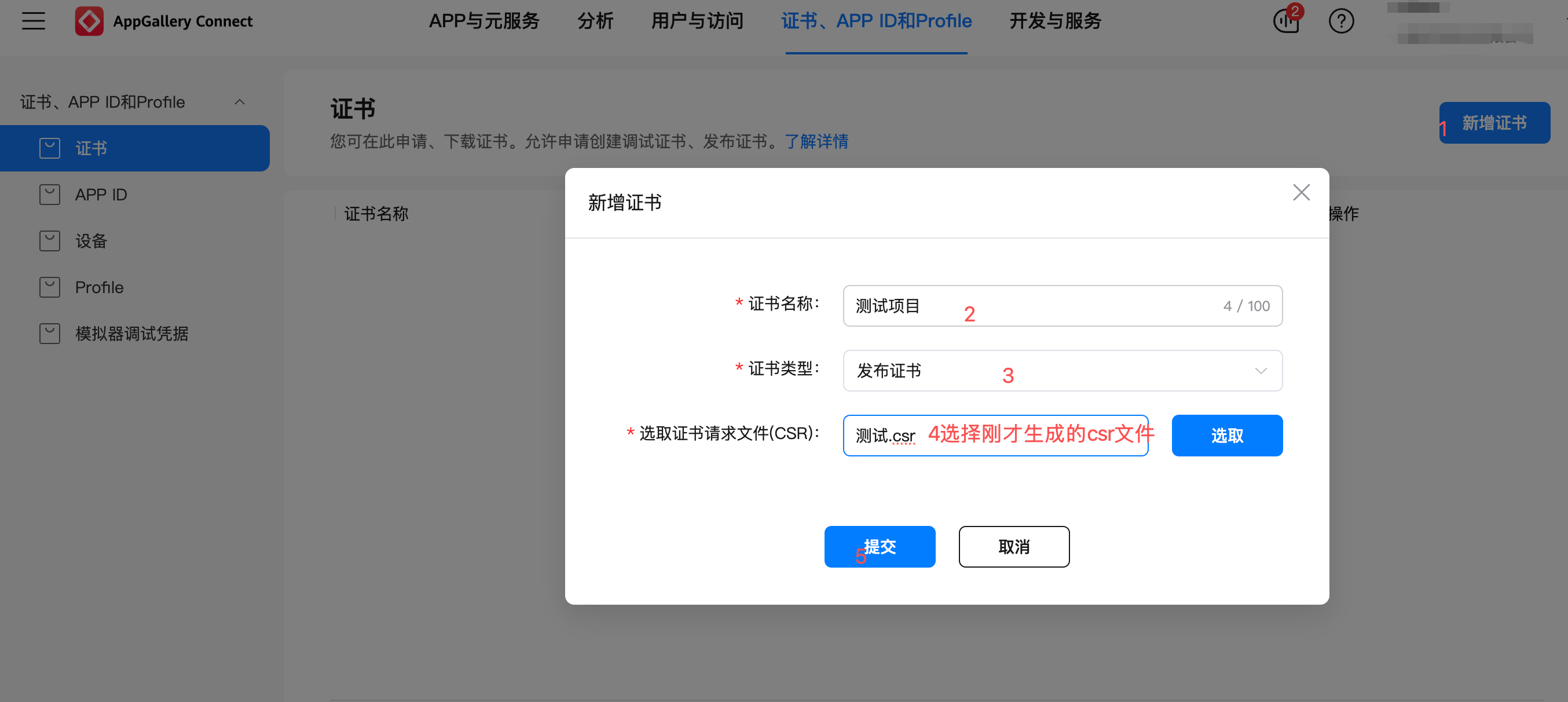Click the 选取 button to pick CSR file
The image size is (1568, 702).
point(1226,436)
